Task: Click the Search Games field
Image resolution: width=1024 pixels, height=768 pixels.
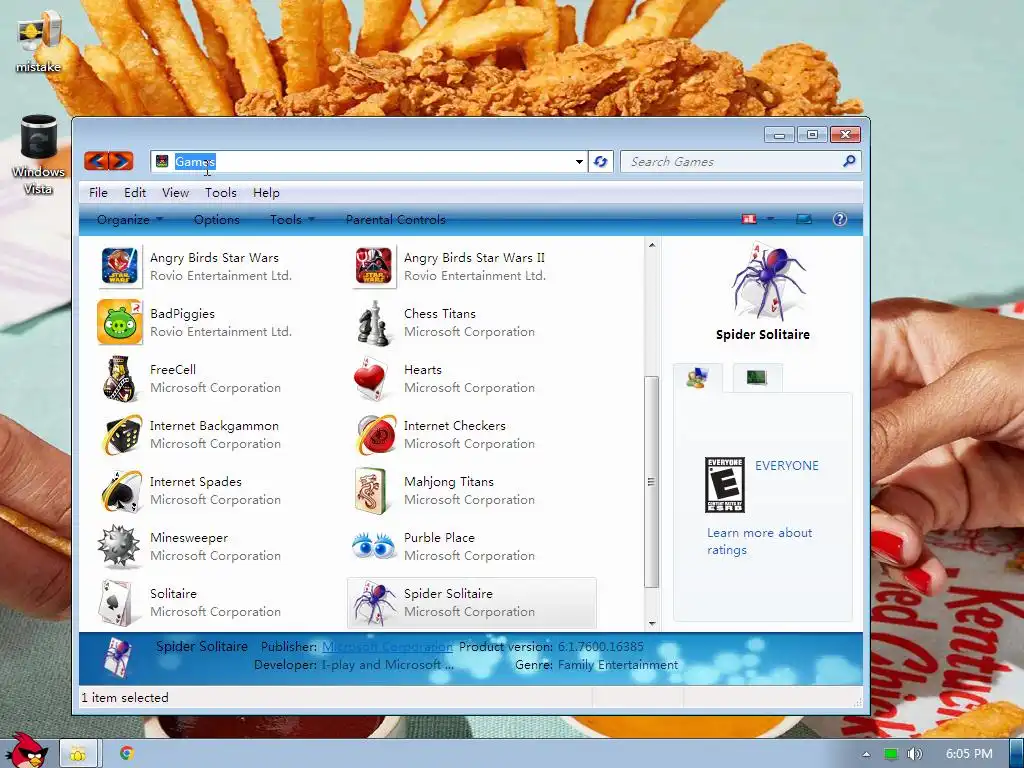Action: 740,161
